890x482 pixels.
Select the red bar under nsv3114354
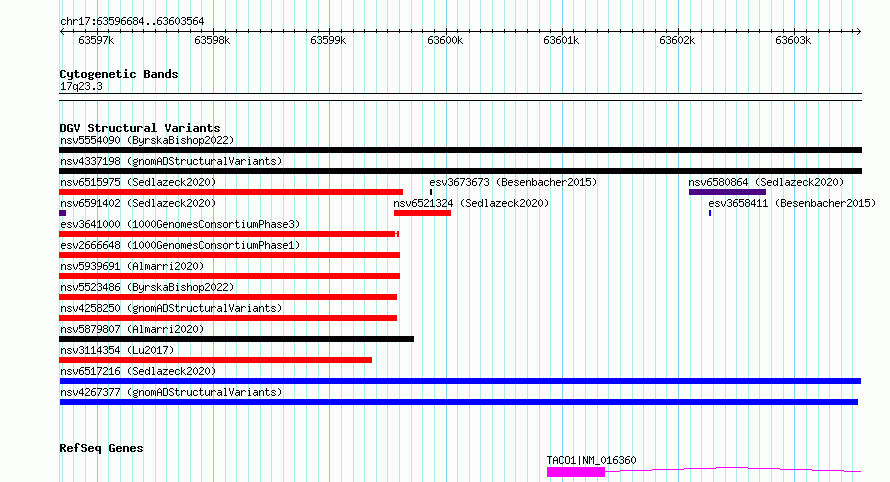216,360
